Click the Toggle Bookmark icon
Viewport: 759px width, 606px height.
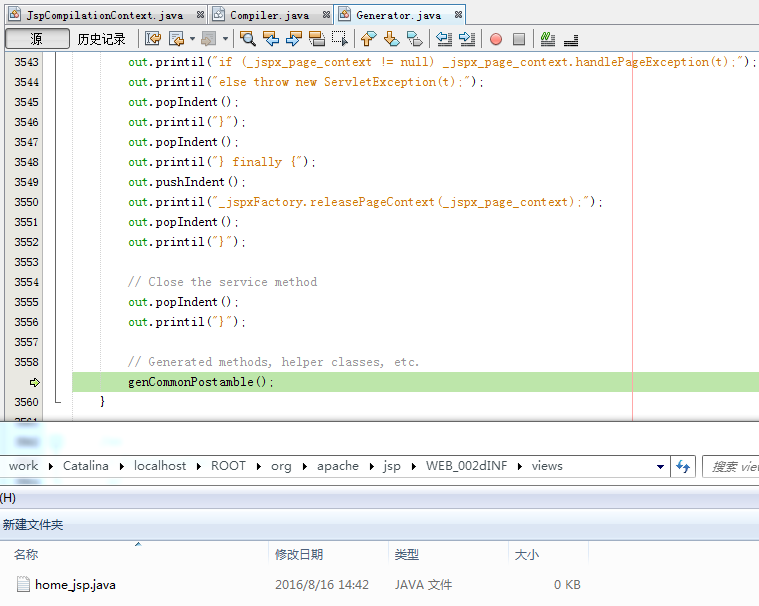pyautogui.click(x=415, y=39)
